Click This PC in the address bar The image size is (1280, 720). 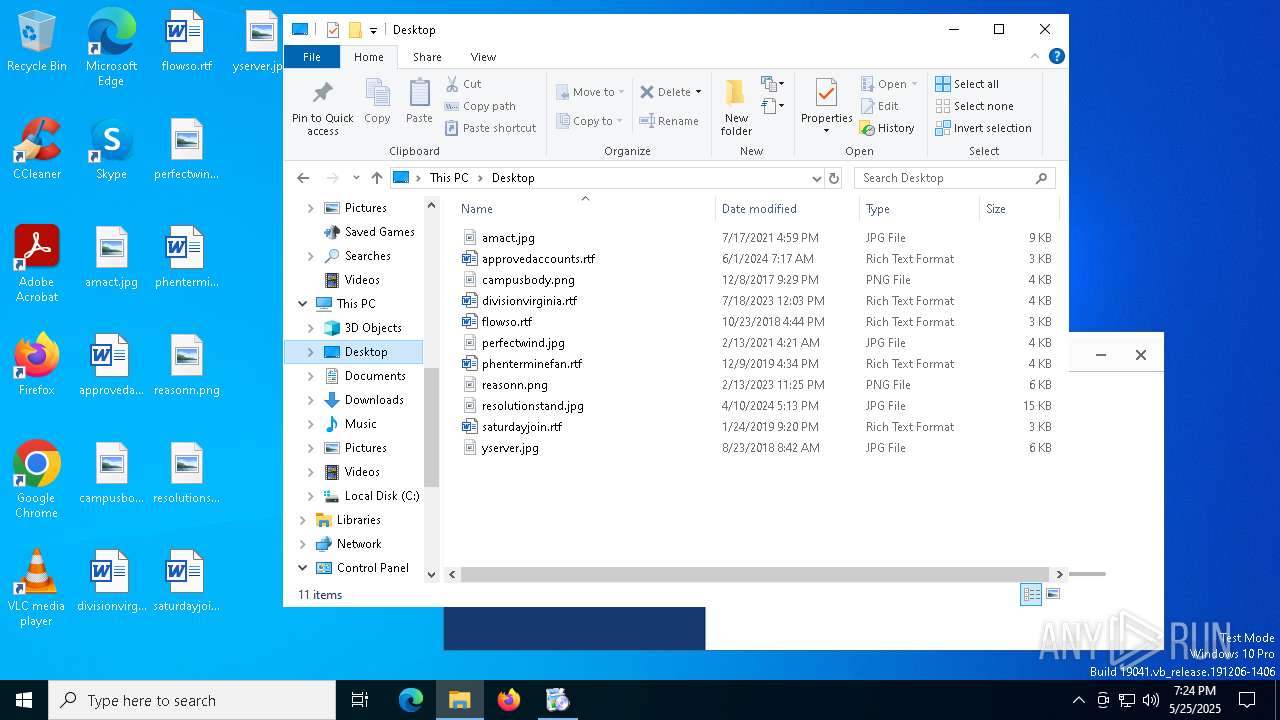coord(449,178)
